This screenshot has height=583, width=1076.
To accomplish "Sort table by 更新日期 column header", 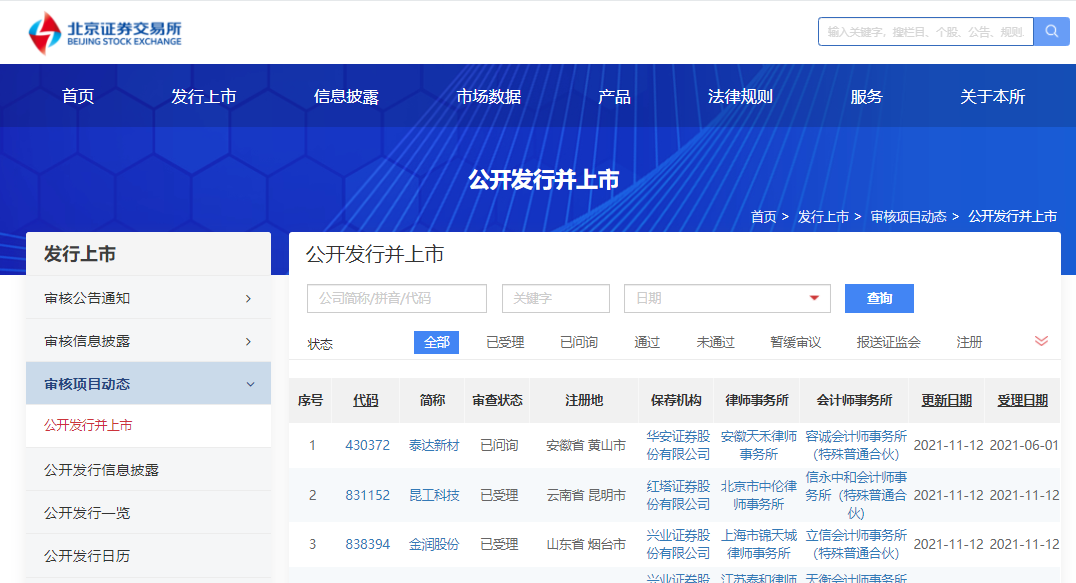I will pos(946,400).
